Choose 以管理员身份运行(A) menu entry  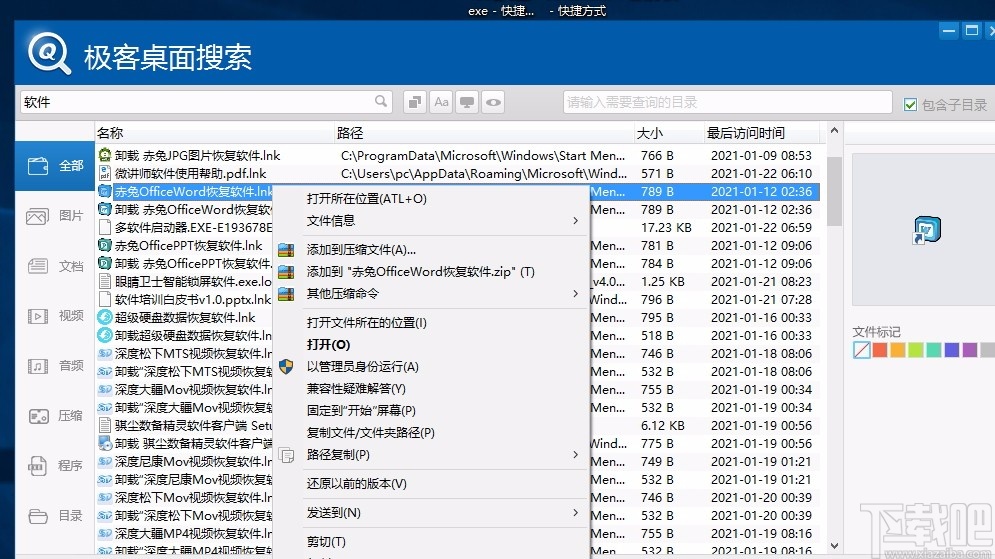point(431,367)
